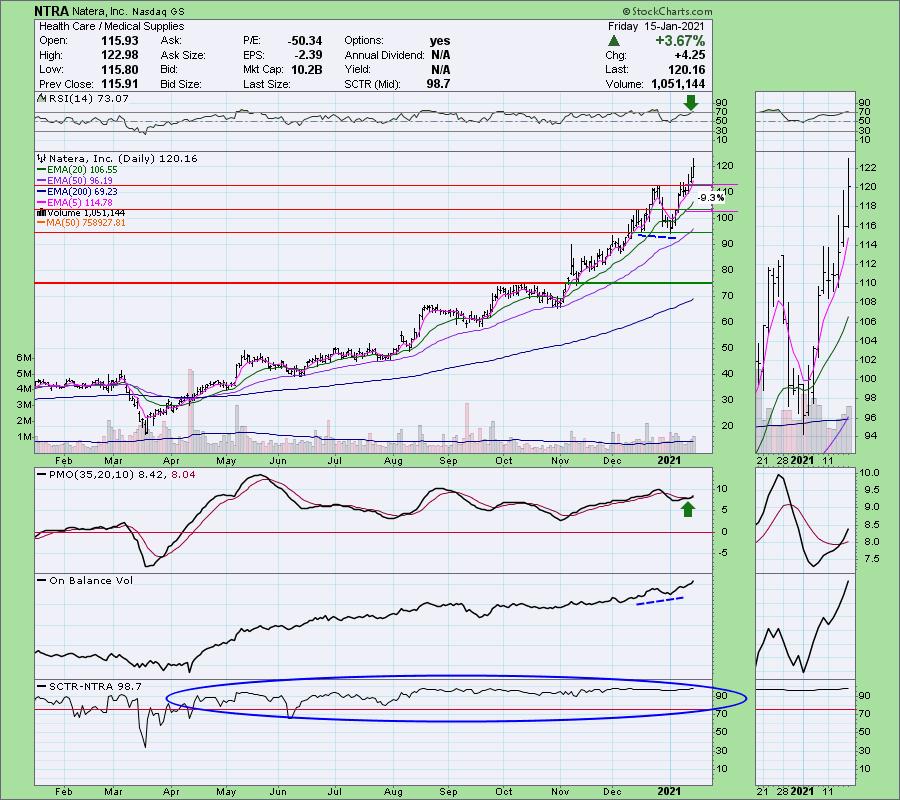Click the Nasdaq GS exchange label

point(156,12)
